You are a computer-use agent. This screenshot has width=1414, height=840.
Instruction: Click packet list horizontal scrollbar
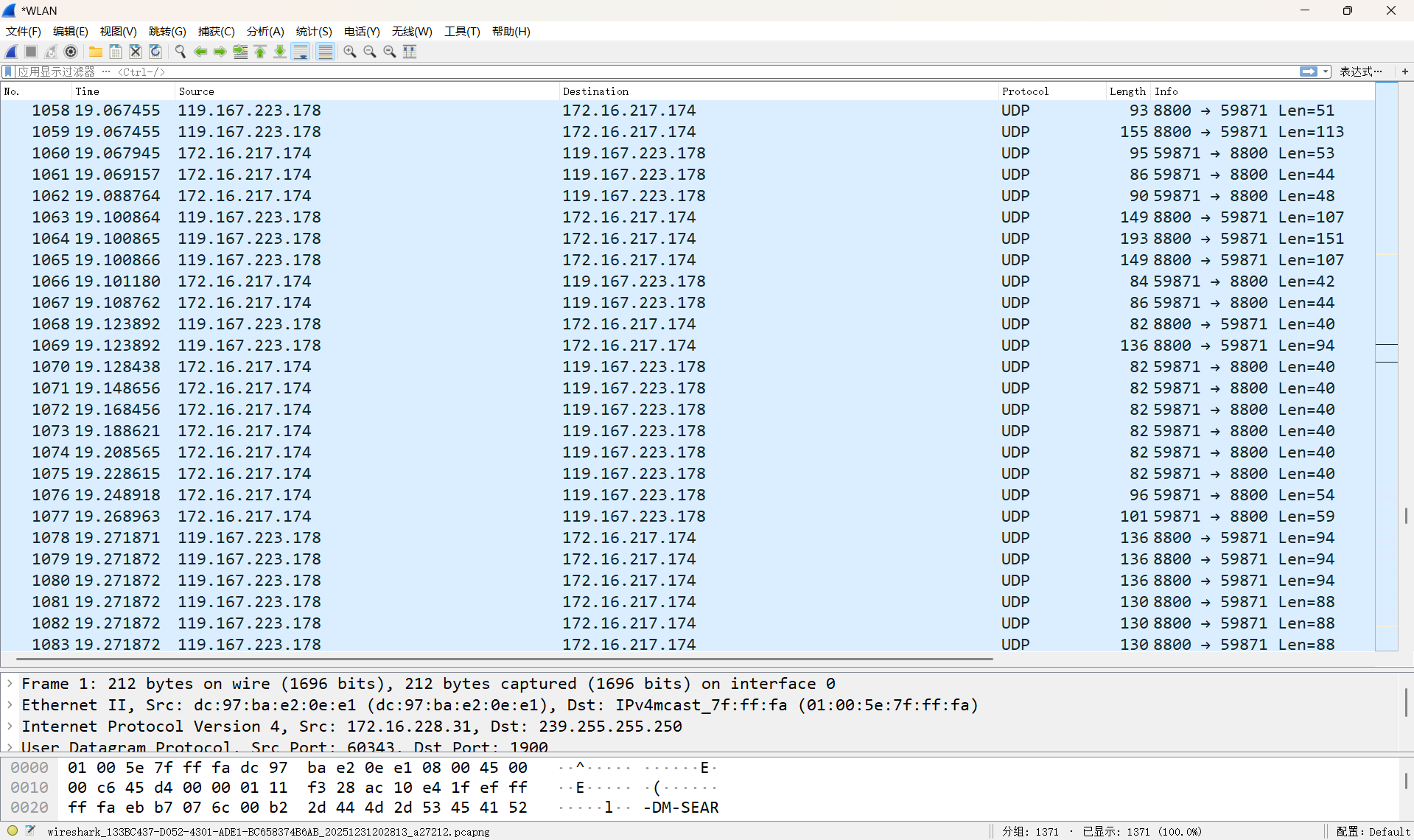pyautogui.click(x=504, y=658)
